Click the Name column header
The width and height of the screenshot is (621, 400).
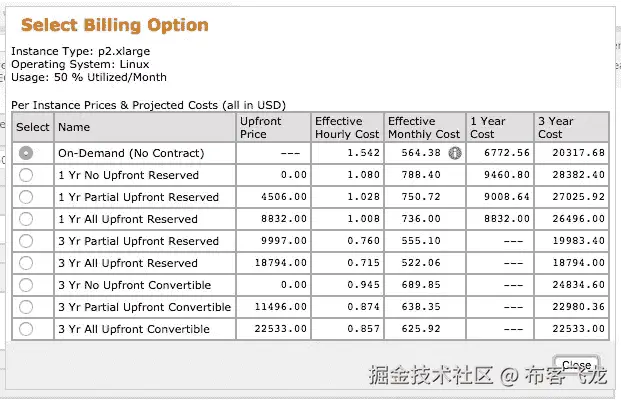pyautogui.click(x=74, y=127)
